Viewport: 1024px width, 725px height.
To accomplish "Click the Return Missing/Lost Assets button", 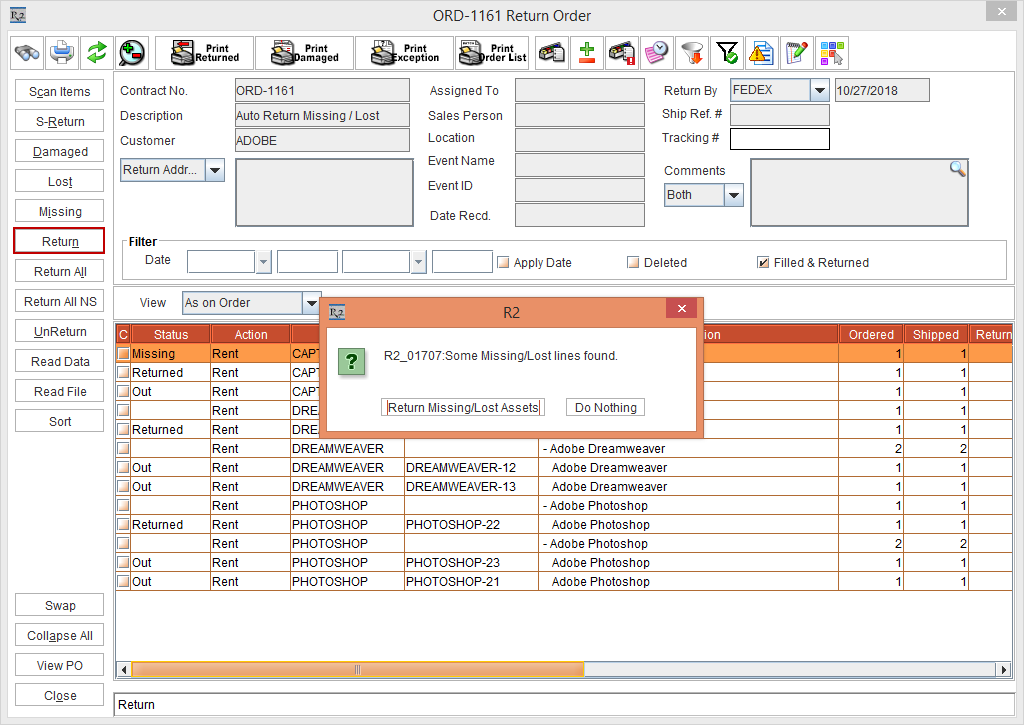I will [x=463, y=408].
